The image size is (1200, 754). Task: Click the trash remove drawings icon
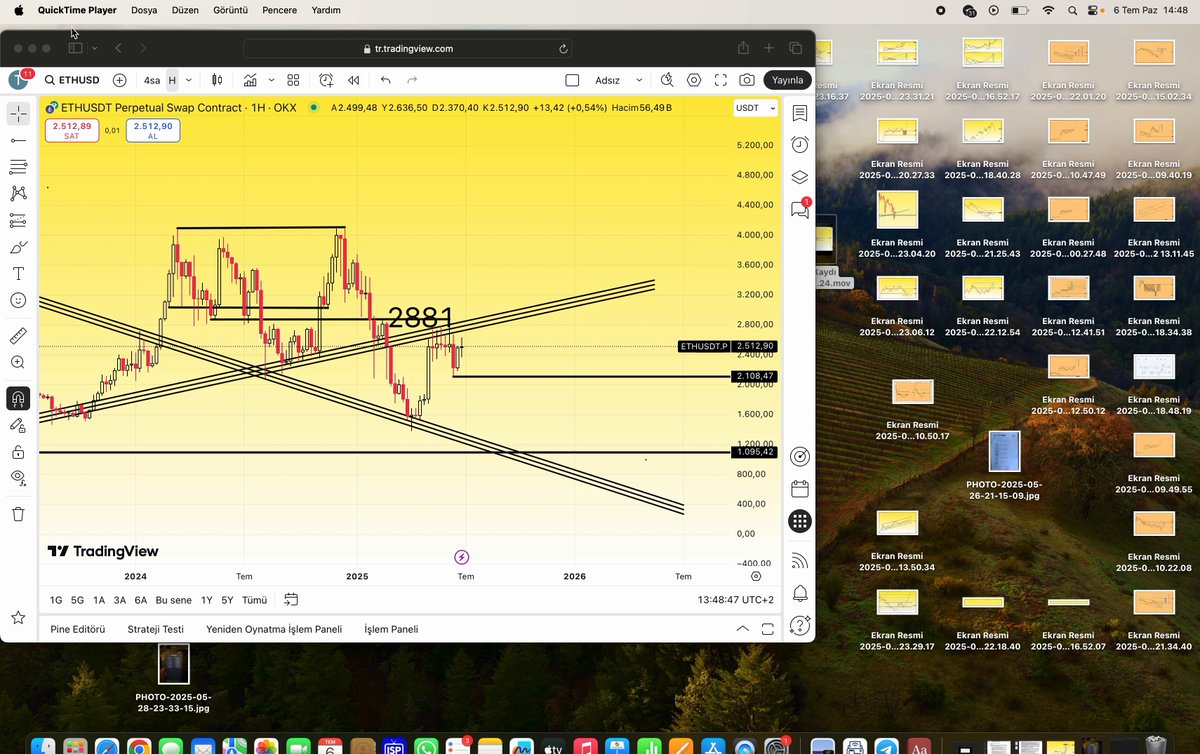(x=18, y=514)
